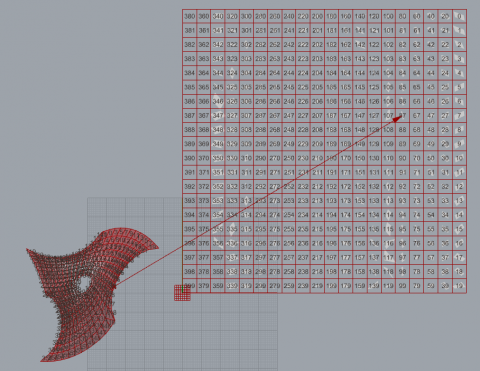Select the grid cell labeled 379
The image size is (480, 371).
pos(204,286)
